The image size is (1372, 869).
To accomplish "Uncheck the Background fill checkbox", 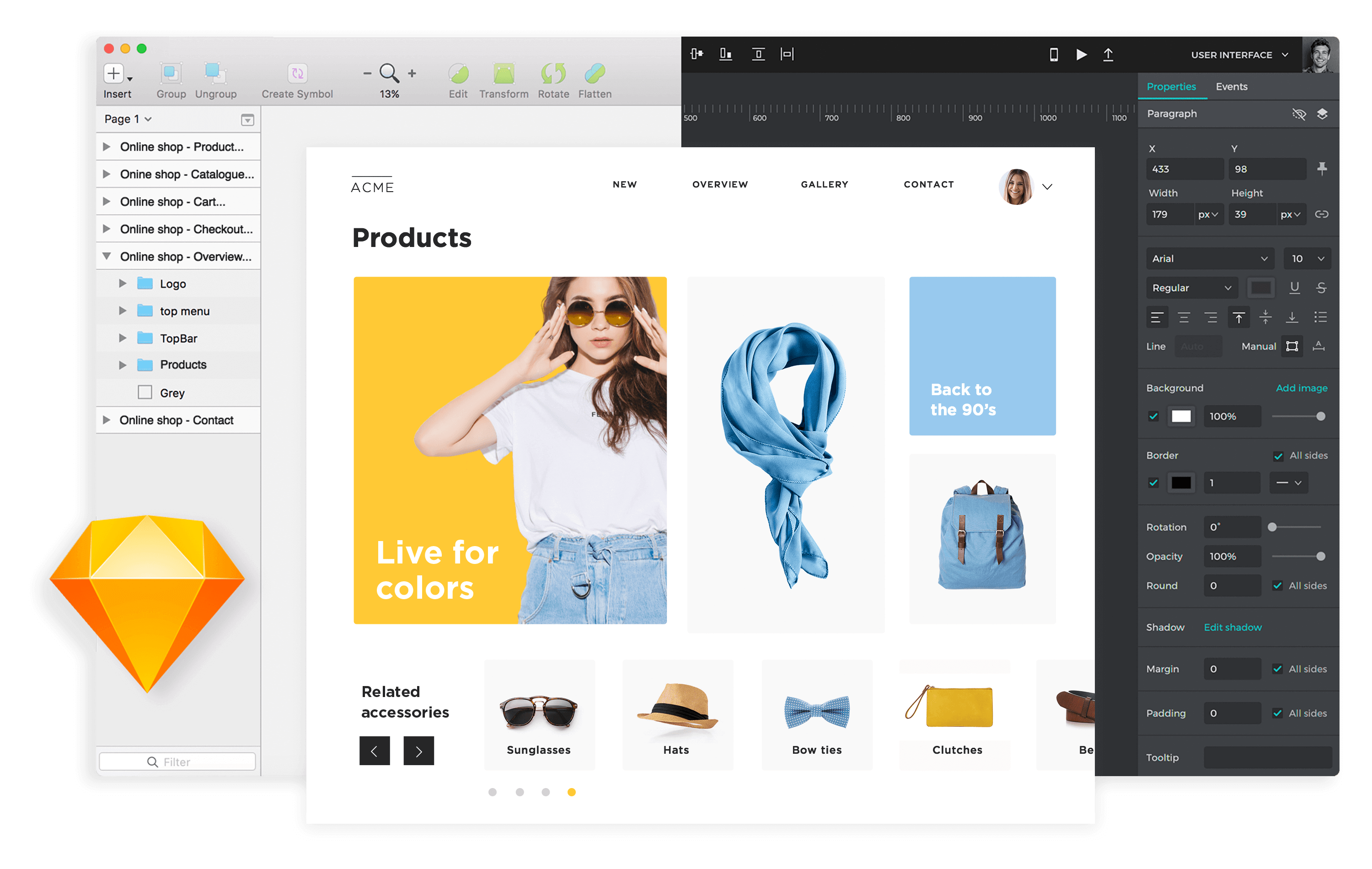I will click(1153, 416).
